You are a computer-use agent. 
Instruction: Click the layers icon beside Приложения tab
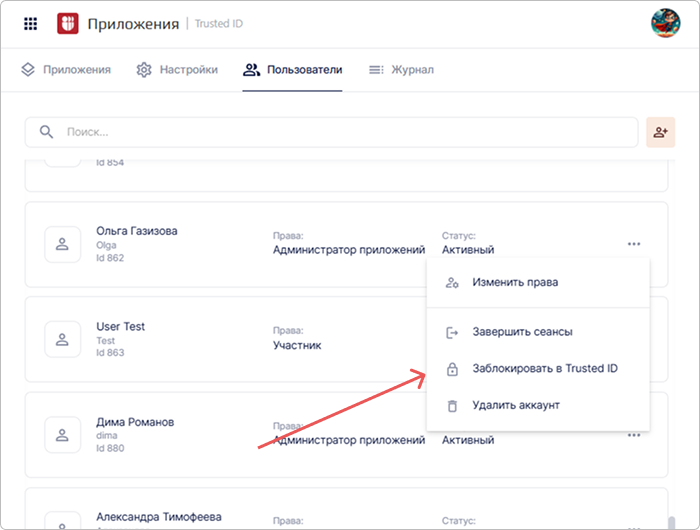(x=28, y=70)
